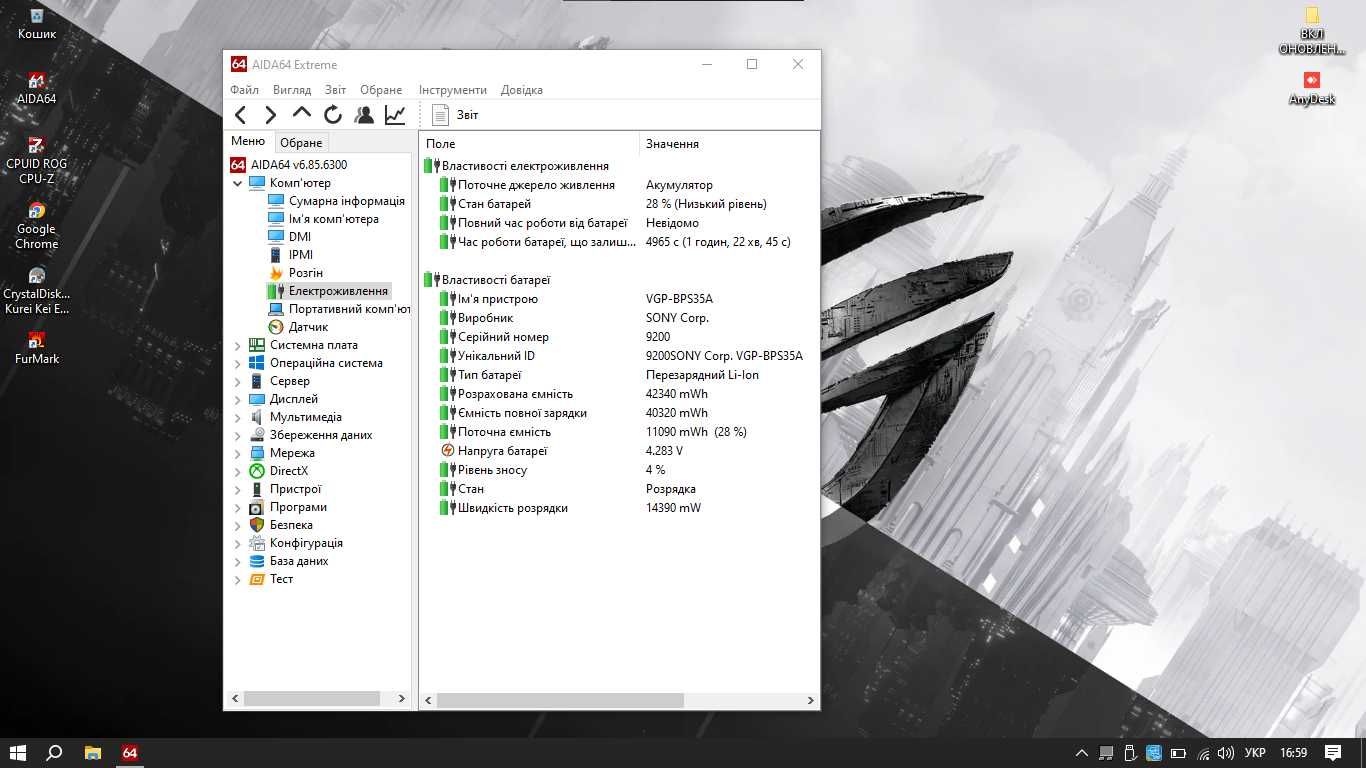1366x768 pixels.
Task: Open the graph chart toolbar icon
Action: pos(395,115)
